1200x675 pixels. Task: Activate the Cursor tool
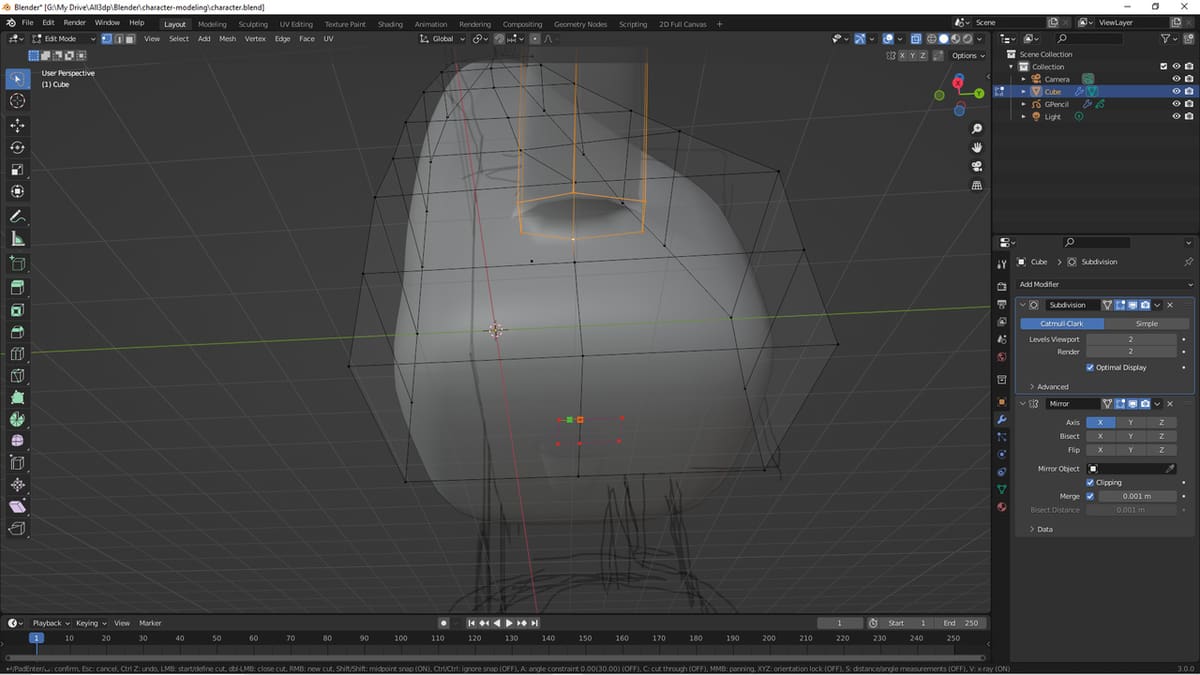(x=17, y=101)
